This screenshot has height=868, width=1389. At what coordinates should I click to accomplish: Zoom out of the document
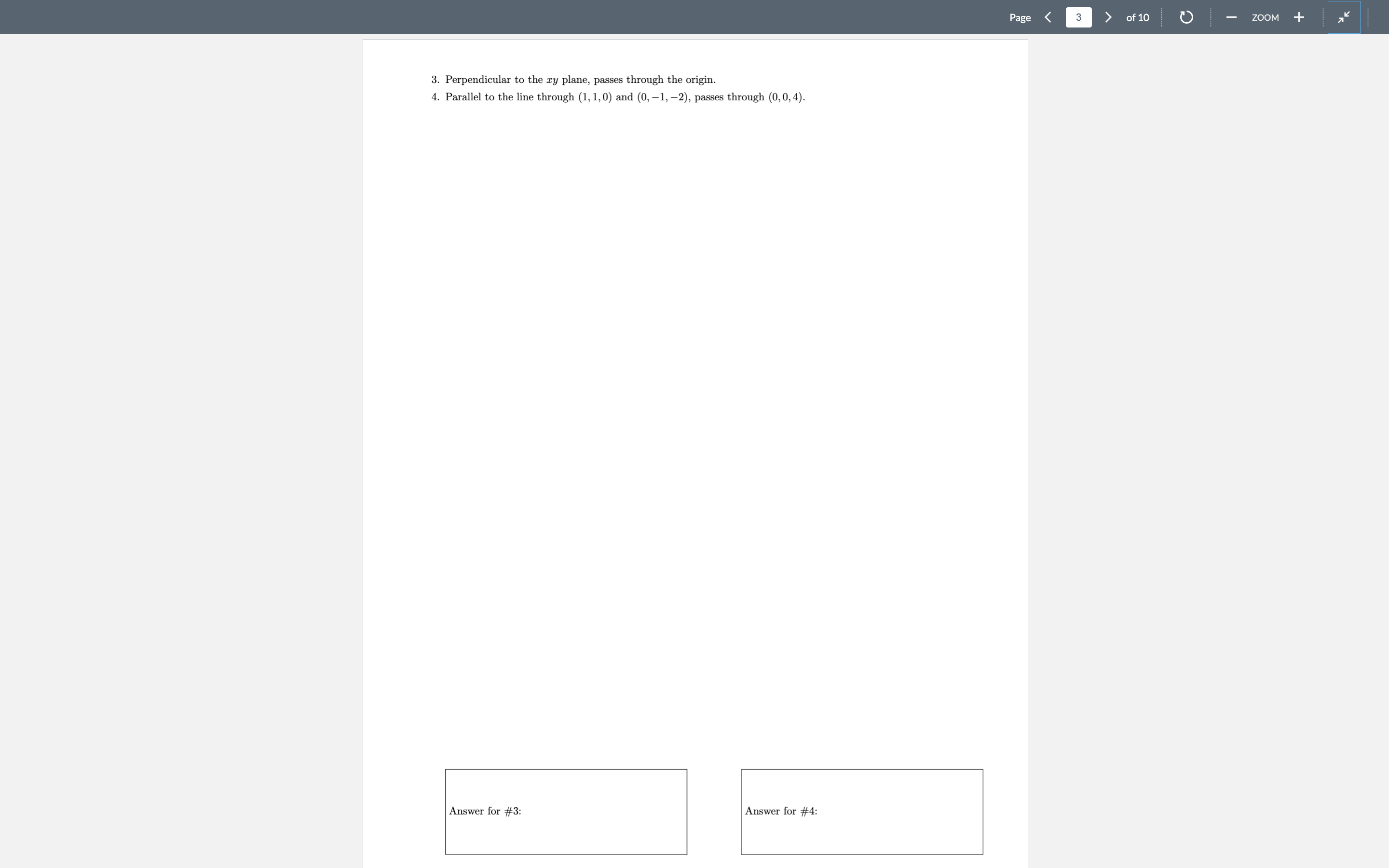click(1231, 17)
